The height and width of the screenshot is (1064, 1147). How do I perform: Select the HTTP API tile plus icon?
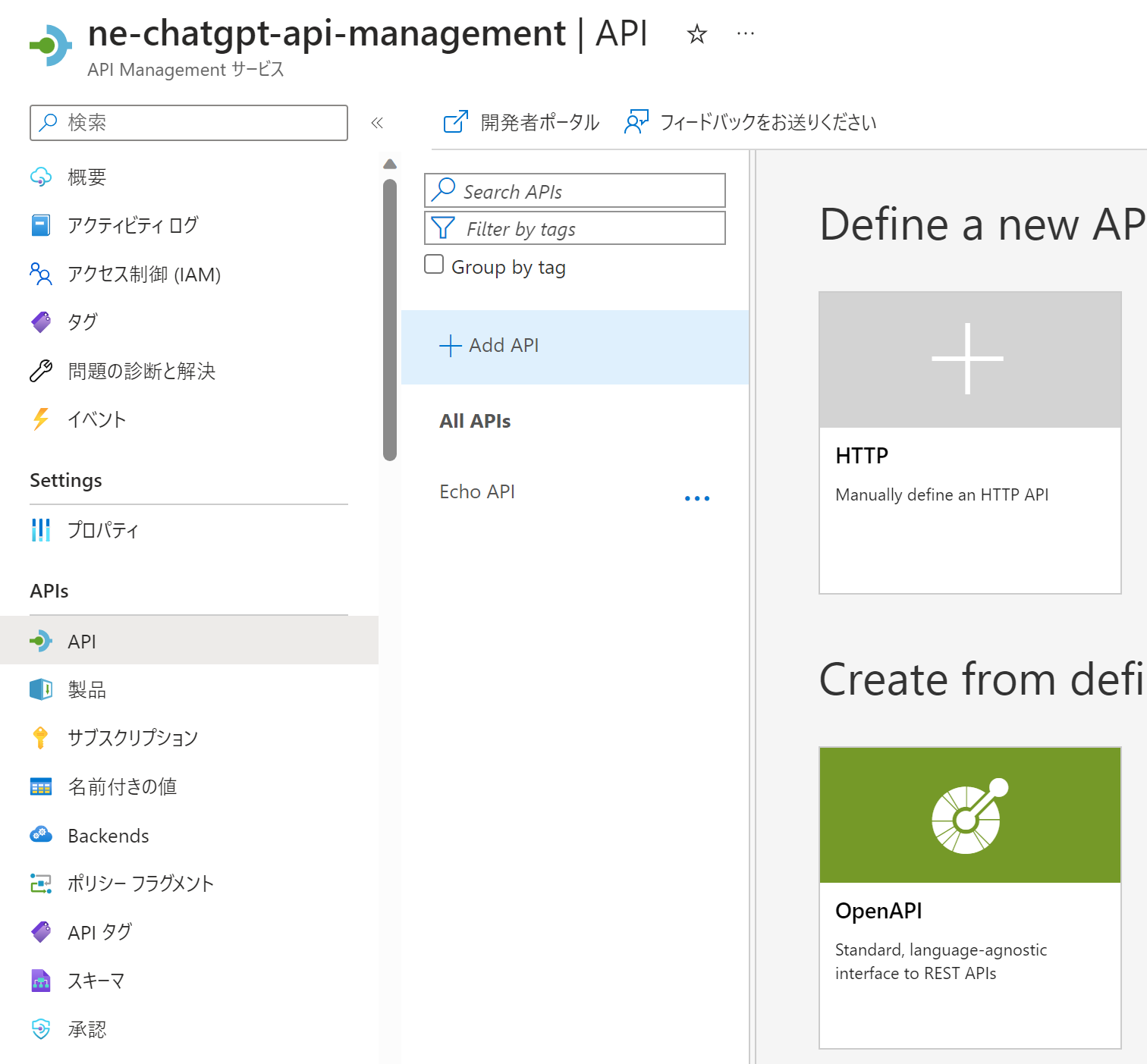[x=968, y=359]
